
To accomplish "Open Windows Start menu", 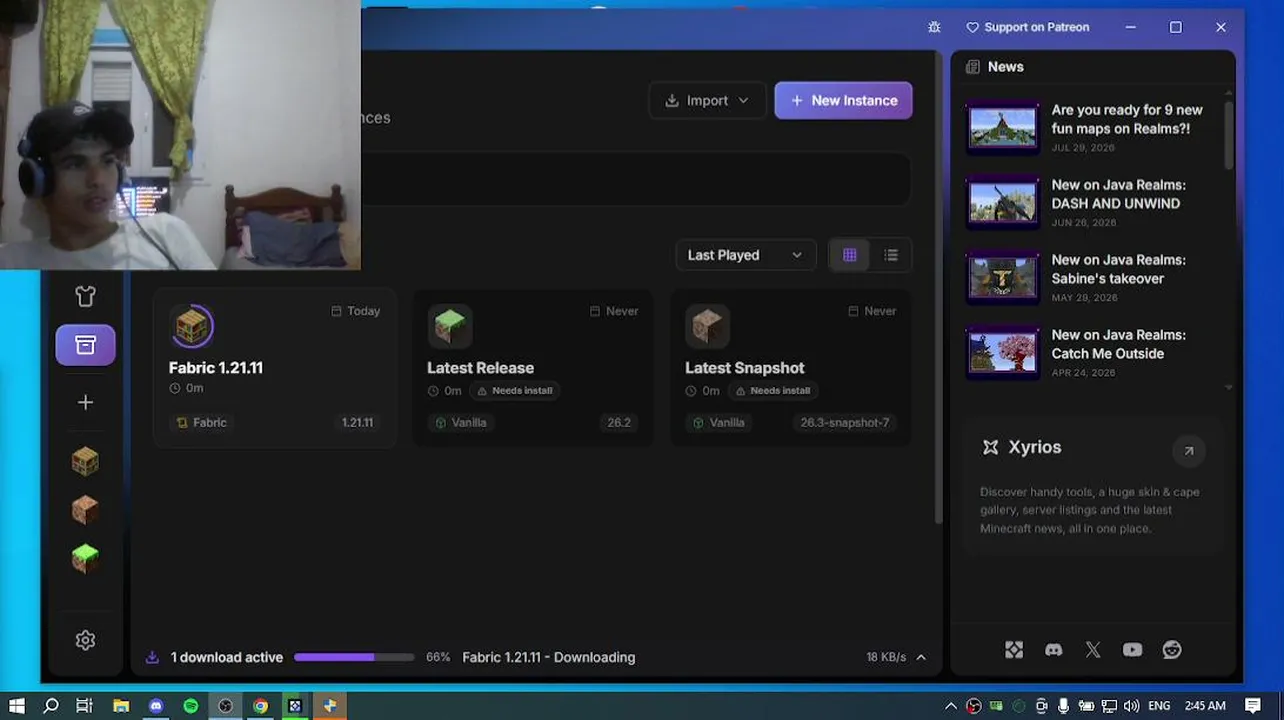I will 17,706.
